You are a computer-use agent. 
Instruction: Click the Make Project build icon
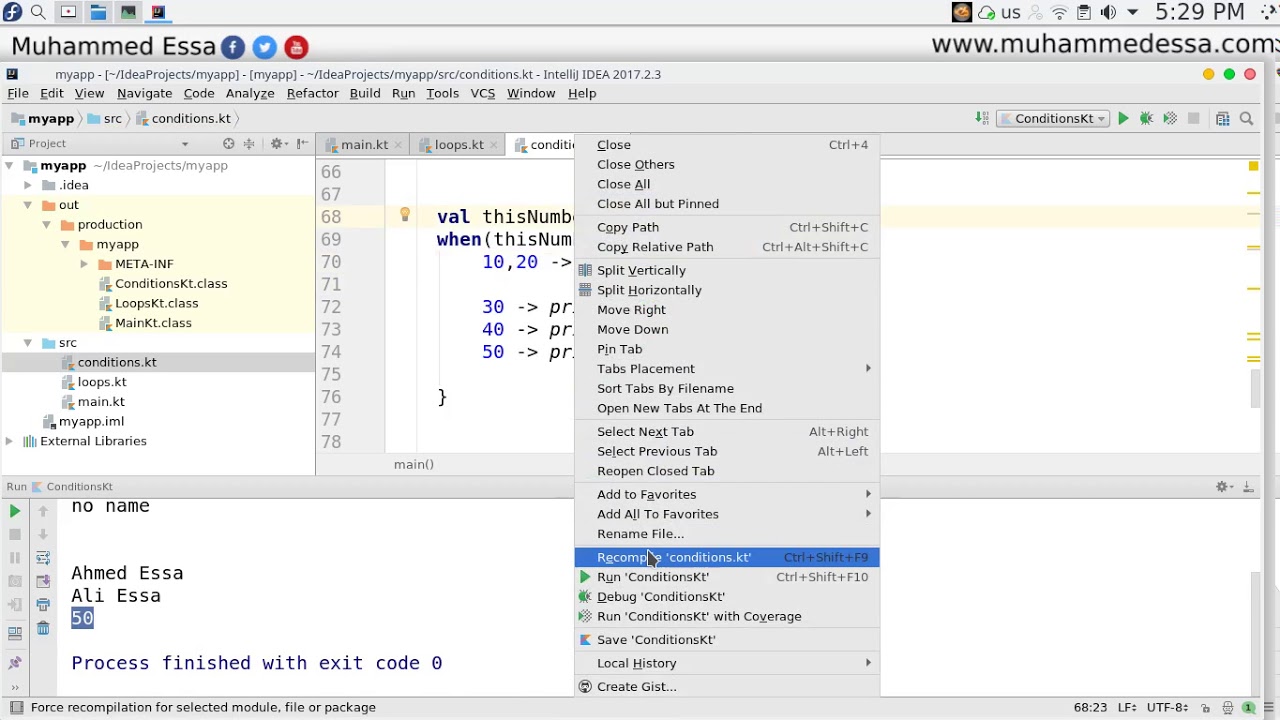point(983,119)
